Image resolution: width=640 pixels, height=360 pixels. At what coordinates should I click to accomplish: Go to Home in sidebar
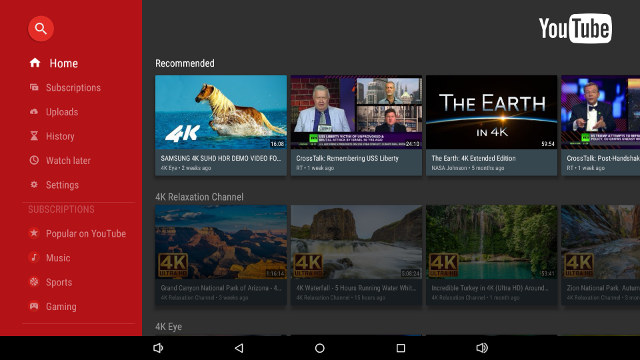(x=64, y=63)
